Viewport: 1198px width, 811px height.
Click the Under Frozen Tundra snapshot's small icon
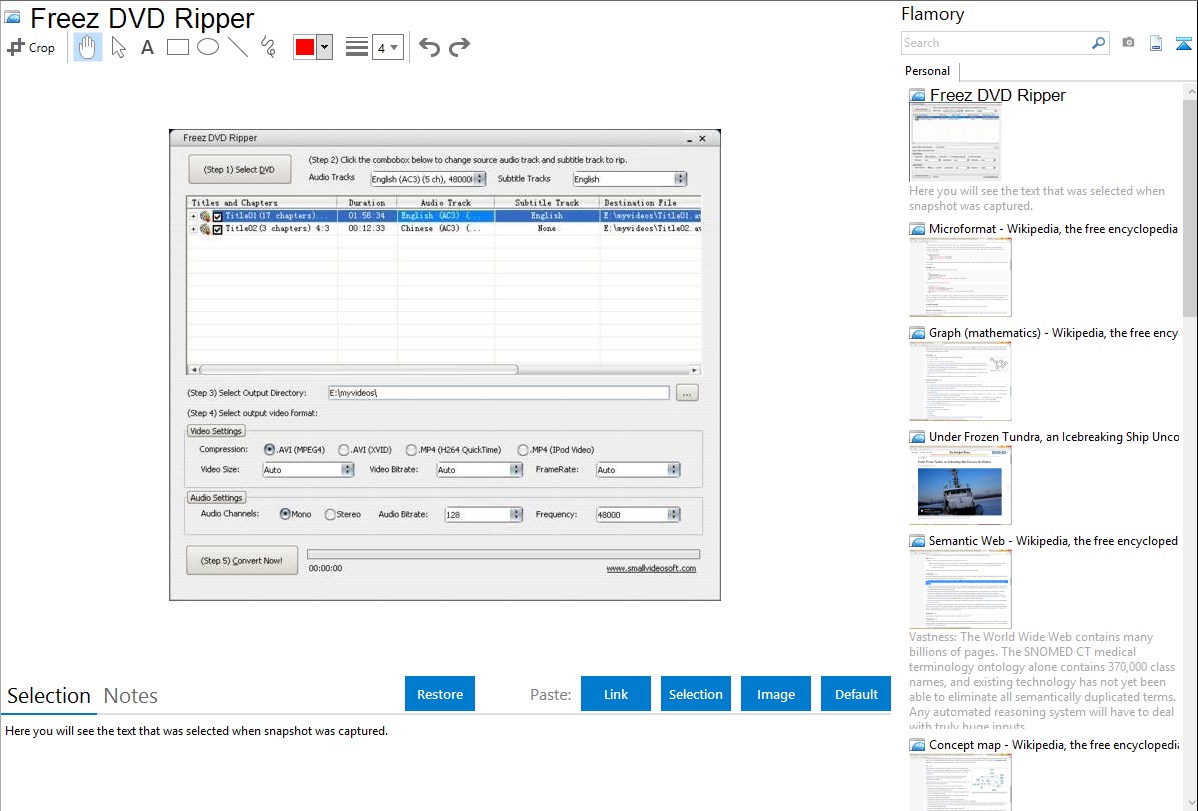[x=917, y=437]
